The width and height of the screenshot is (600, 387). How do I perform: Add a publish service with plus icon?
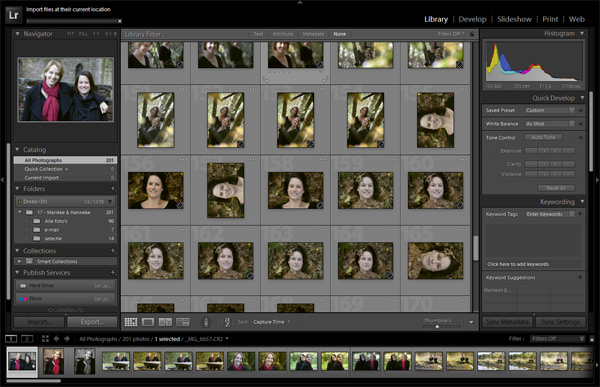[113, 273]
